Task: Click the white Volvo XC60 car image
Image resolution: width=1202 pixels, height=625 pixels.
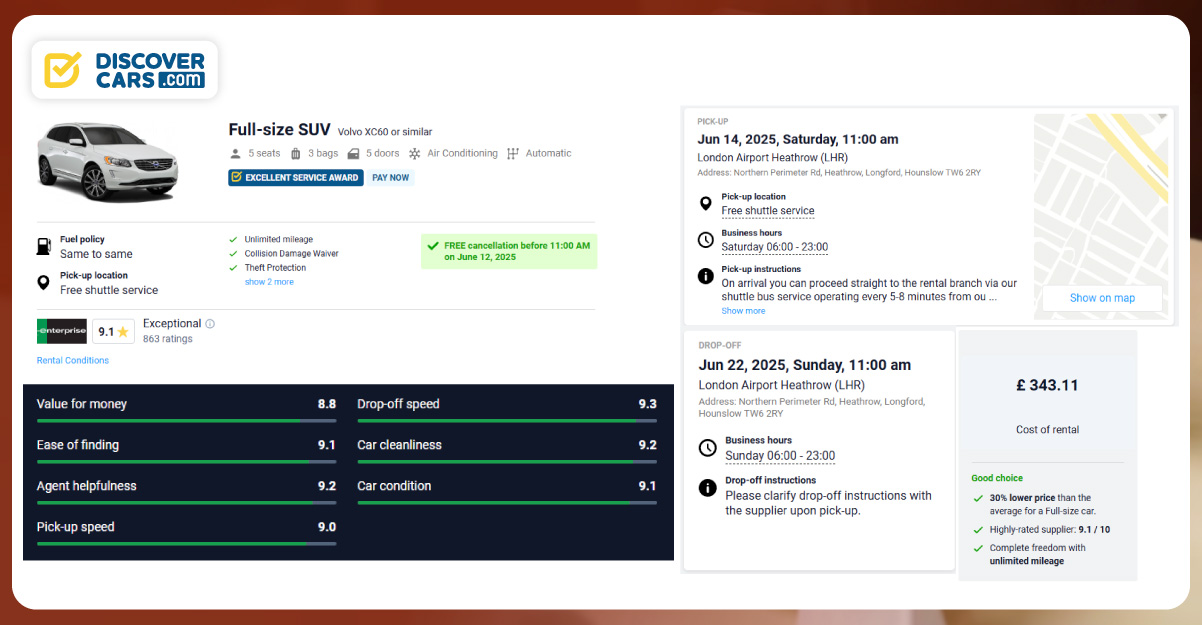Action: [x=107, y=160]
